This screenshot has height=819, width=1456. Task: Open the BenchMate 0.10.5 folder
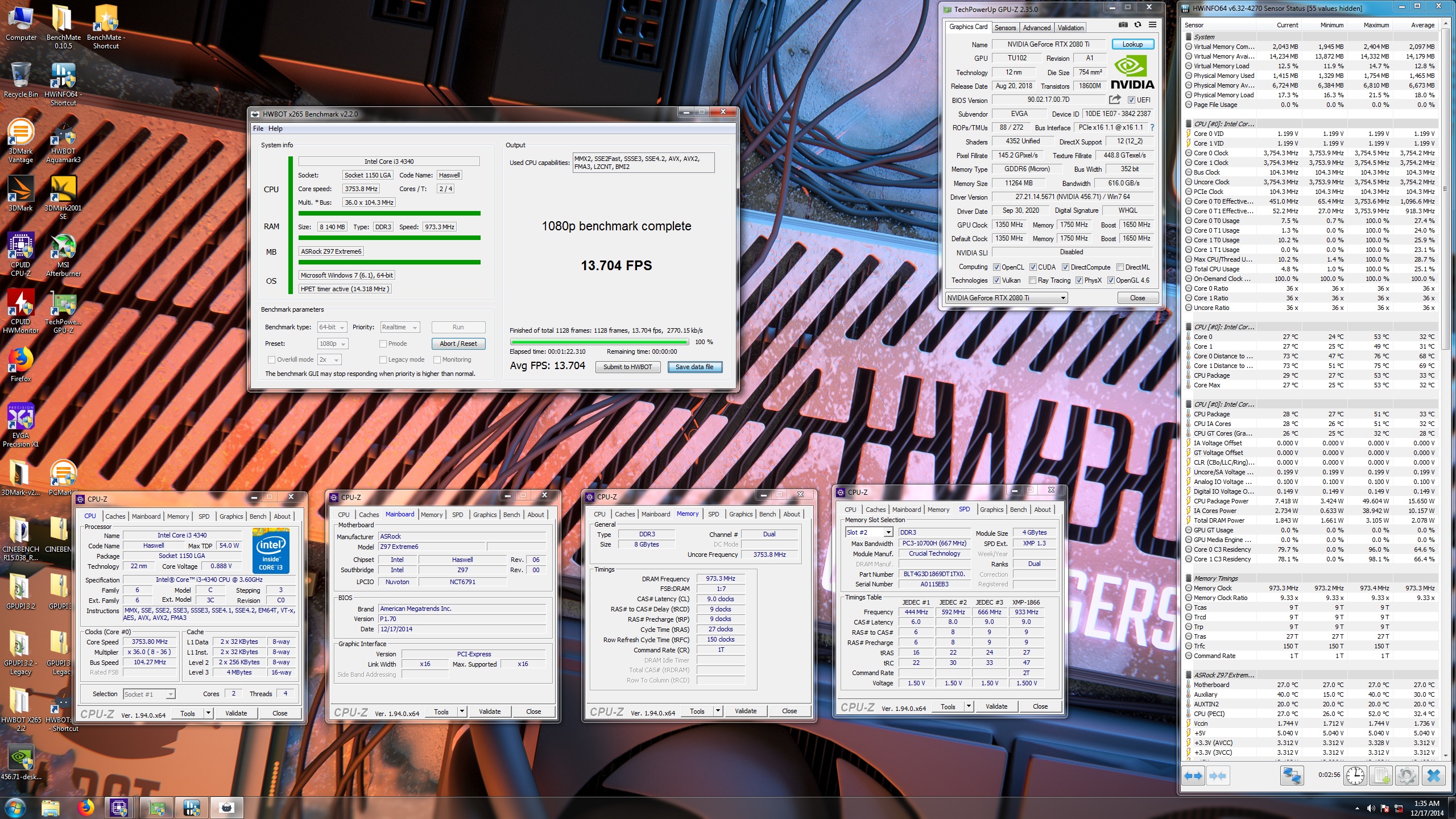(x=63, y=27)
